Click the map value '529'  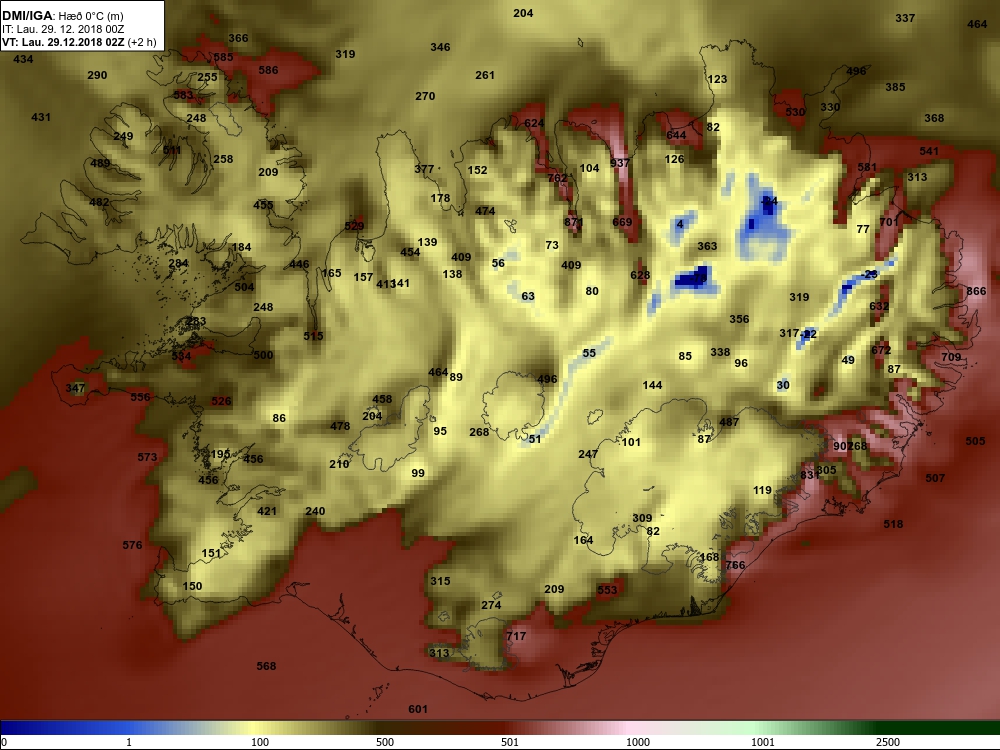point(354,226)
